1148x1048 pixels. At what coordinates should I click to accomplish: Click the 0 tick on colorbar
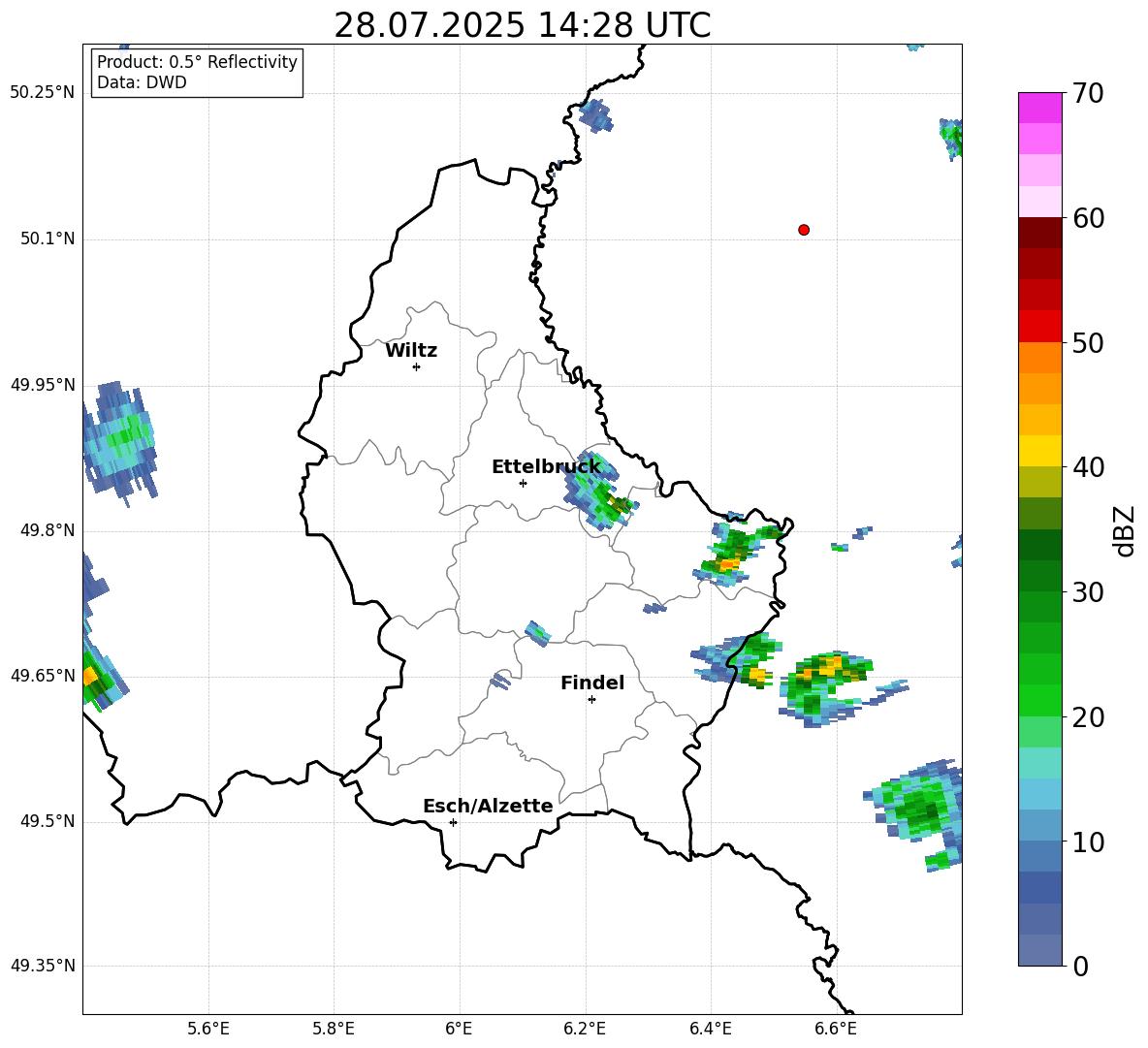[x=1080, y=966]
